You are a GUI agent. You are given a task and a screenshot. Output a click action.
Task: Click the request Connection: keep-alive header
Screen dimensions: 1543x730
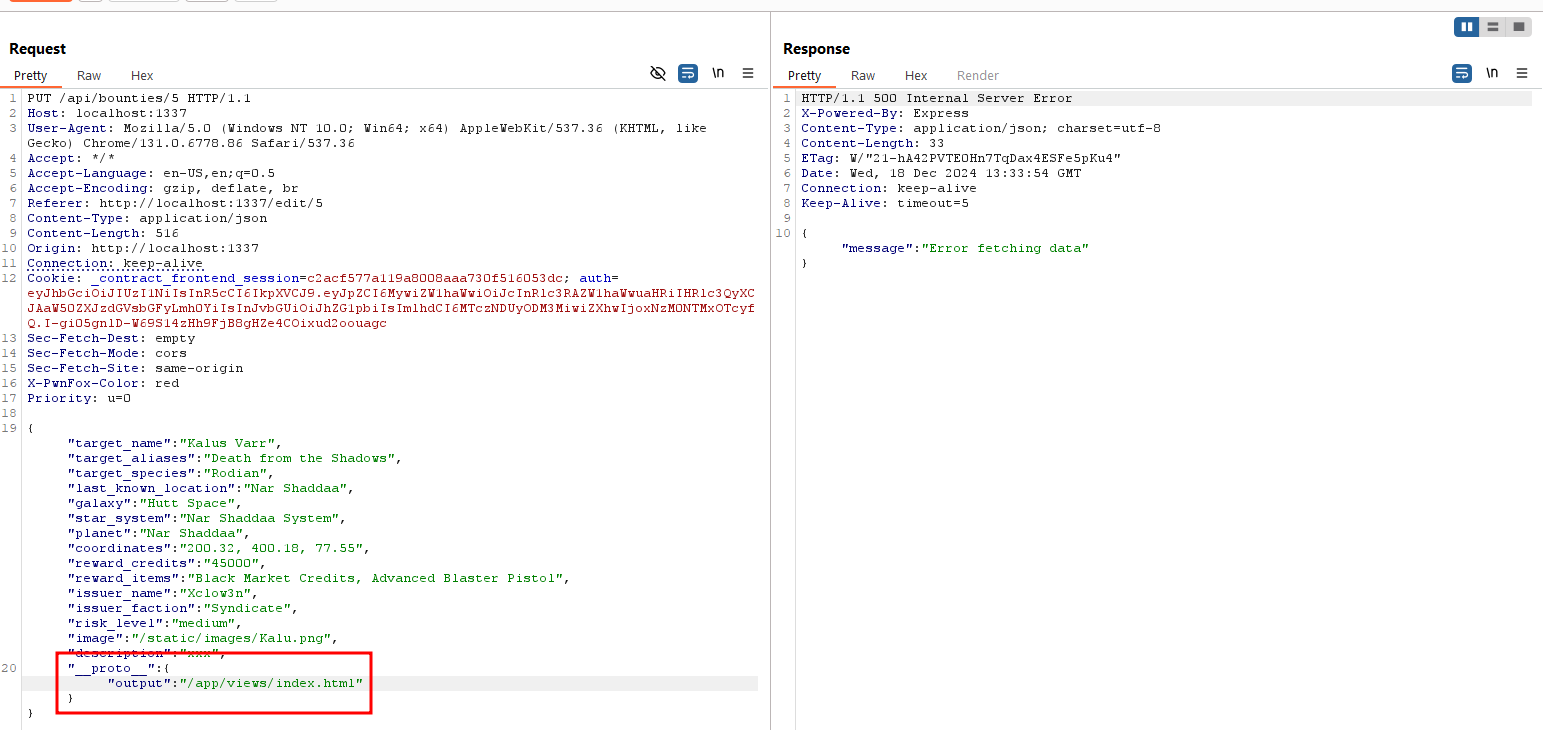tap(115, 263)
